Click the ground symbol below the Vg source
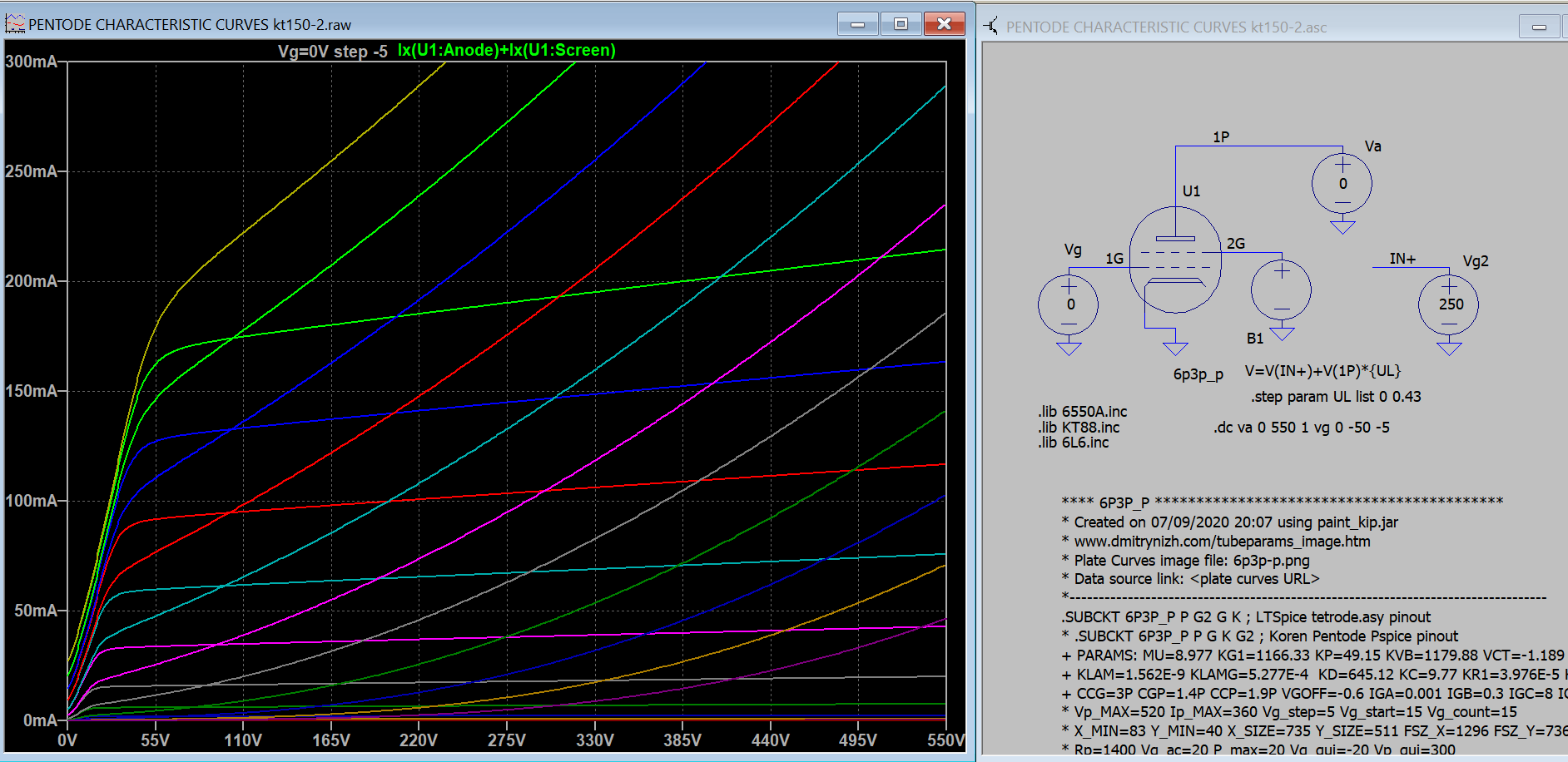 1069,348
